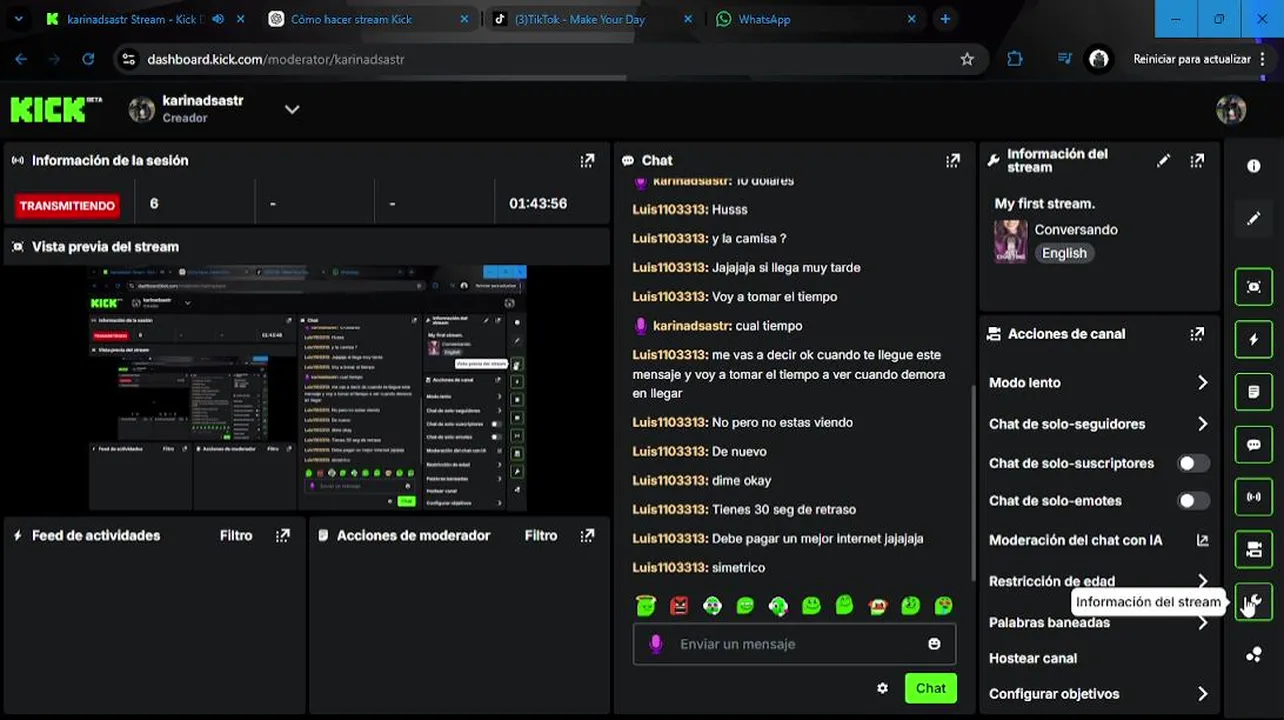Pop out the Información de la sesión panel
The height and width of the screenshot is (720, 1284).
pos(587,160)
